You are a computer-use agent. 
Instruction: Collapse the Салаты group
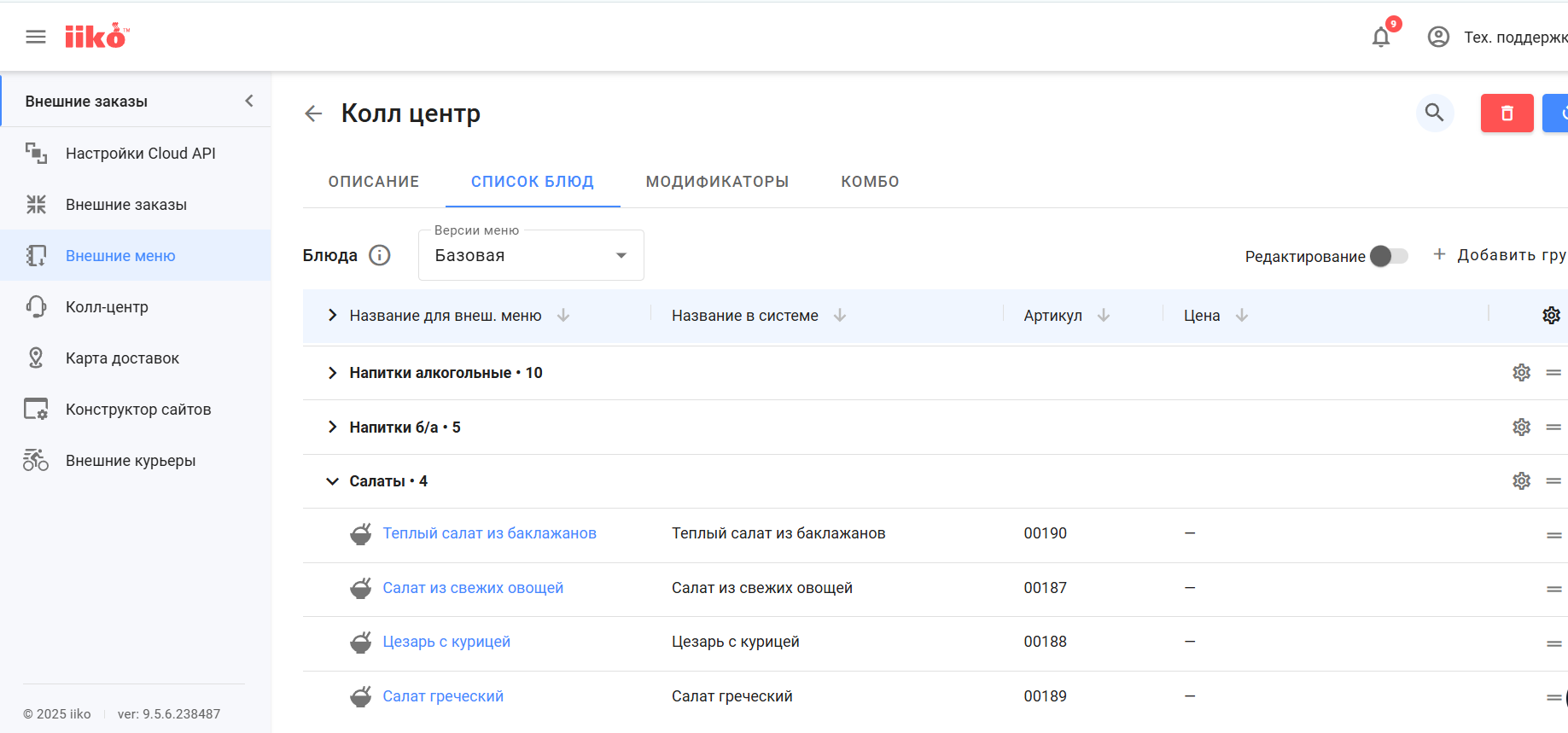point(332,481)
